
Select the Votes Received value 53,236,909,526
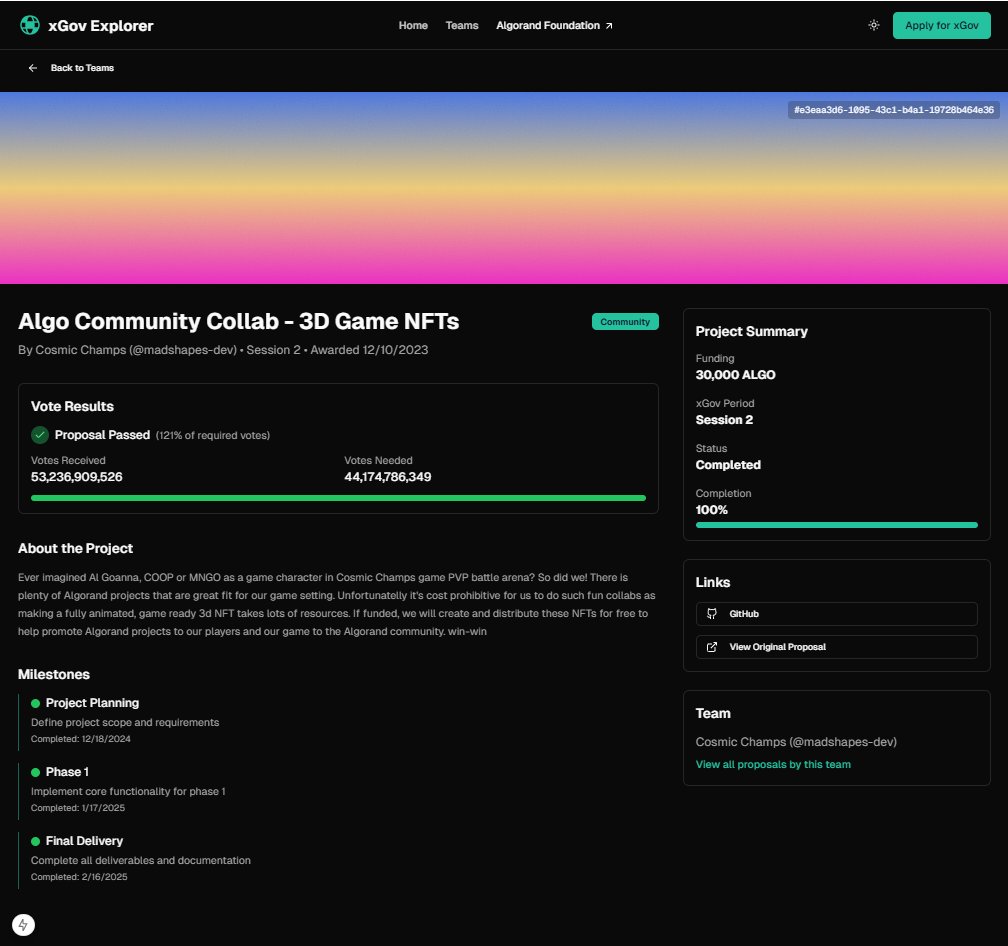point(76,477)
